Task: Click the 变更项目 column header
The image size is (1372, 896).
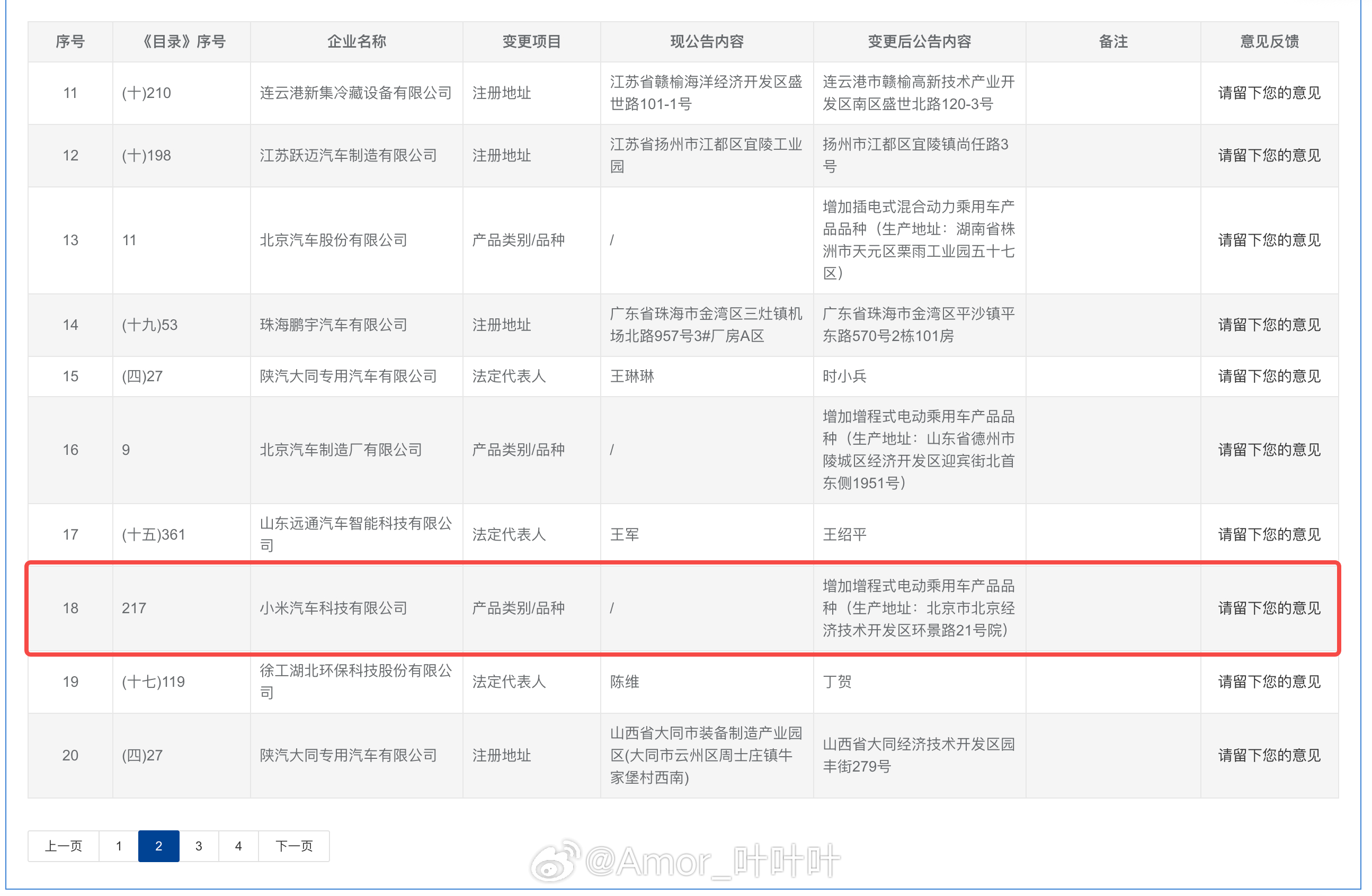Action: (531, 41)
